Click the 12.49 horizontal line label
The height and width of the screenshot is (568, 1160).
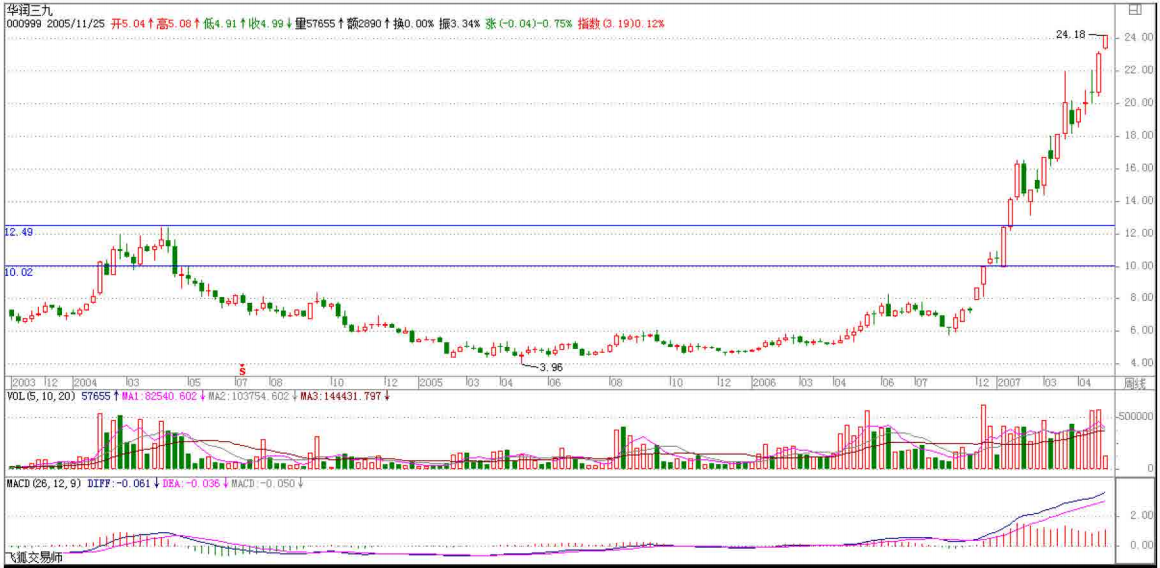pos(19,232)
